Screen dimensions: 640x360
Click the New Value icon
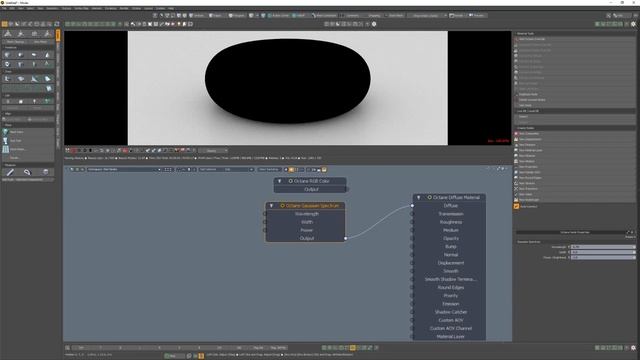pyautogui.click(x=516, y=194)
